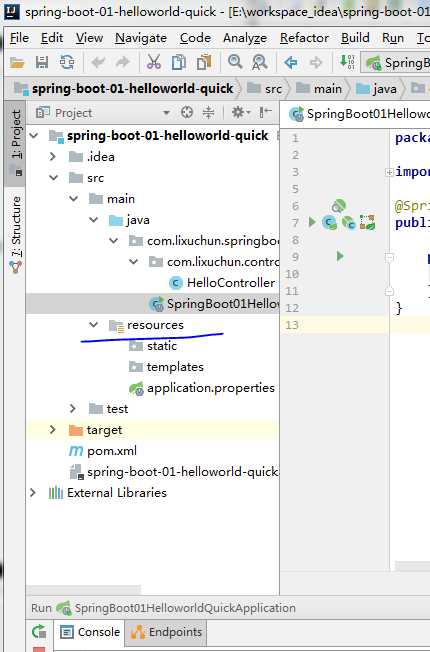
Task: Switch to the Endpoints tab
Action: pyautogui.click(x=166, y=632)
